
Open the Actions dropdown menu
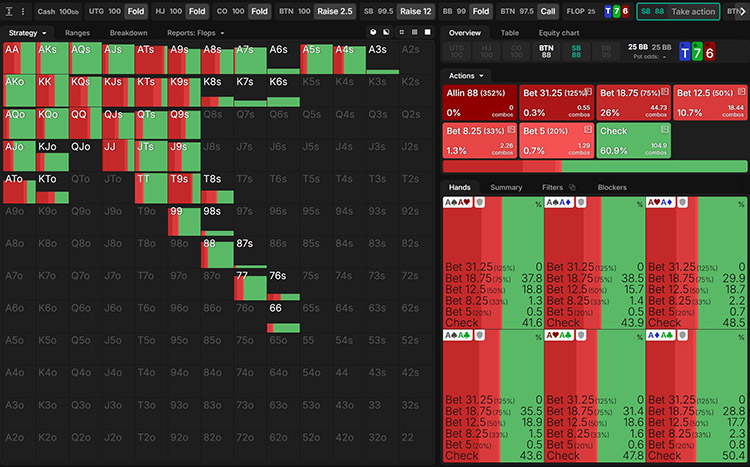(x=467, y=75)
